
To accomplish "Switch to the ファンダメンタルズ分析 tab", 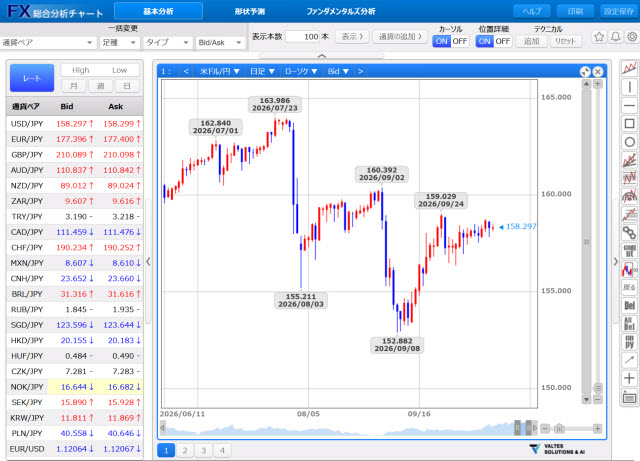I will click(341, 11).
